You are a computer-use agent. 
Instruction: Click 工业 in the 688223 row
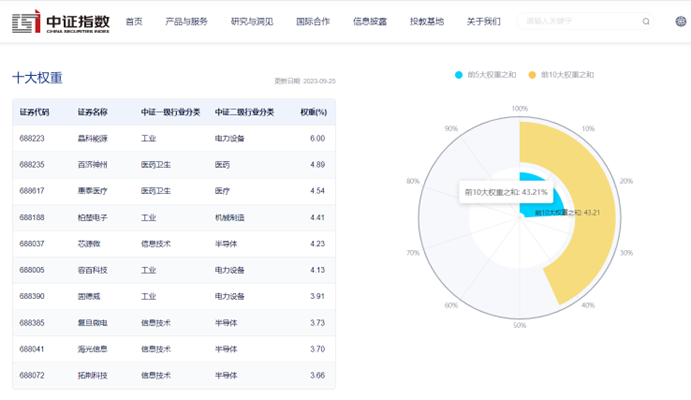[149, 138]
